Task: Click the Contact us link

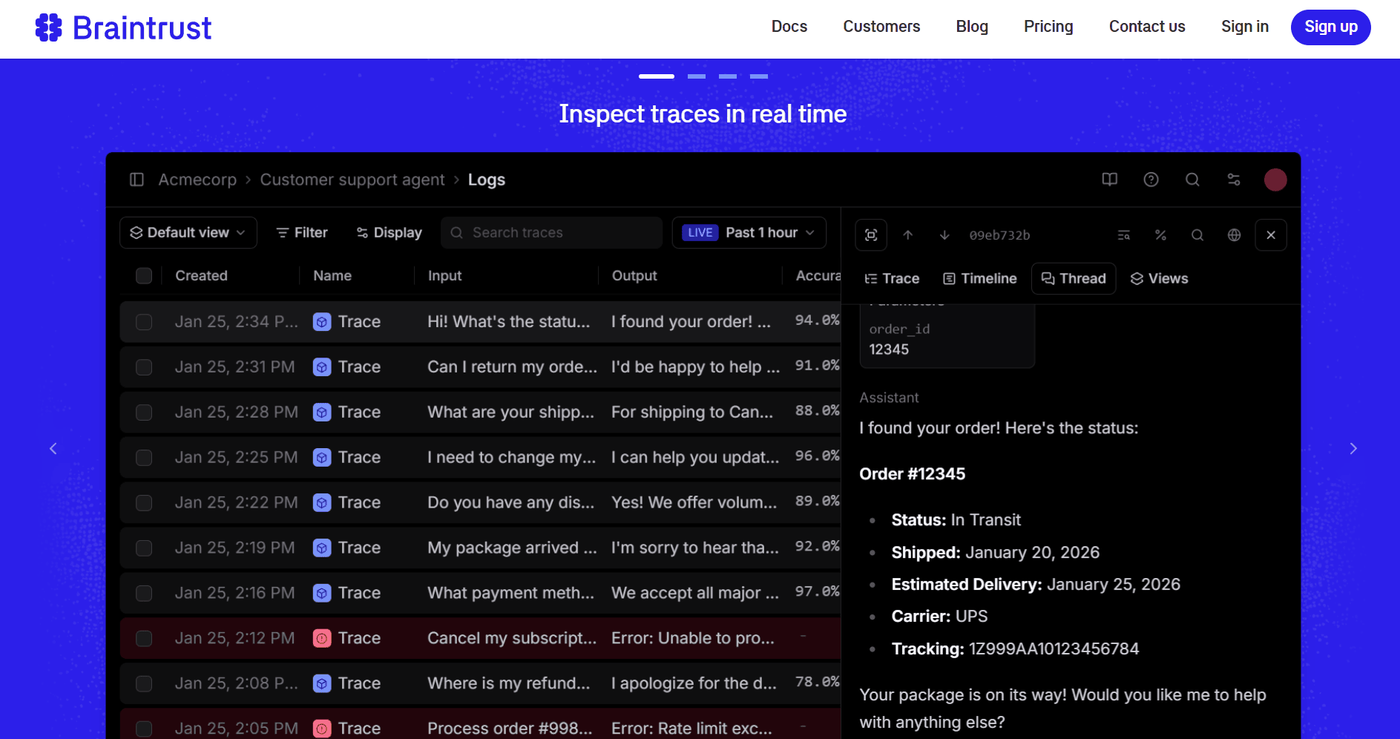Action: click(1147, 27)
